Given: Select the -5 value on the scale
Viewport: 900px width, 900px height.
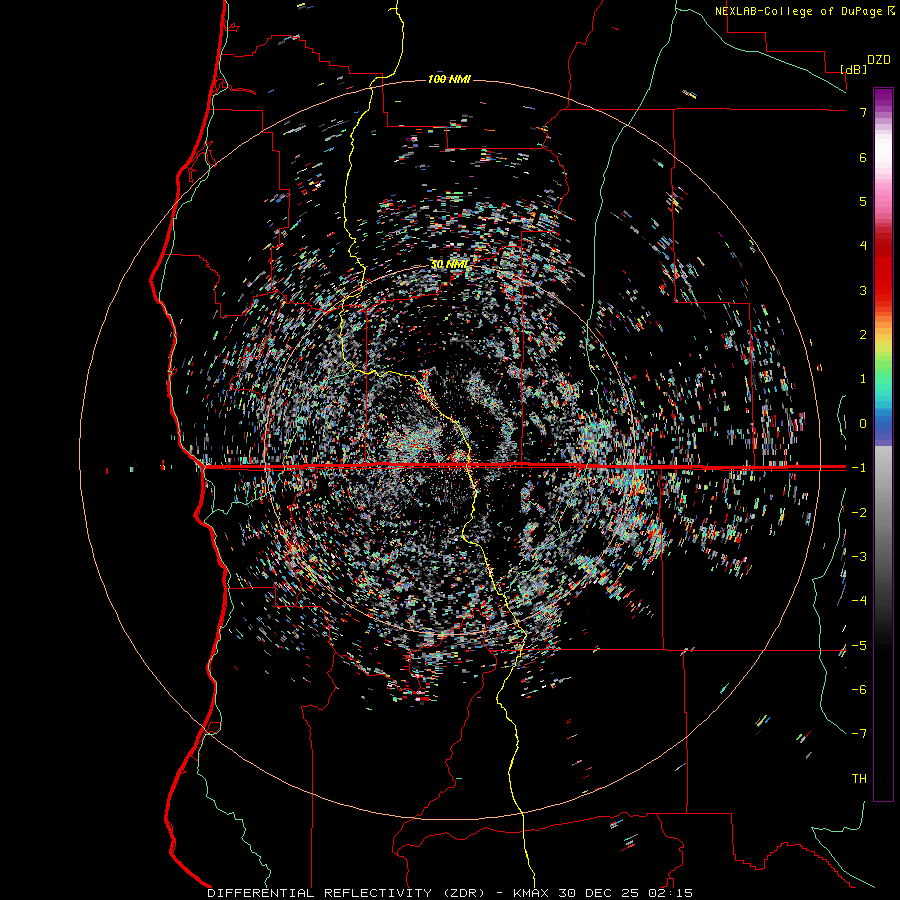Looking at the screenshot, I should (x=859, y=645).
